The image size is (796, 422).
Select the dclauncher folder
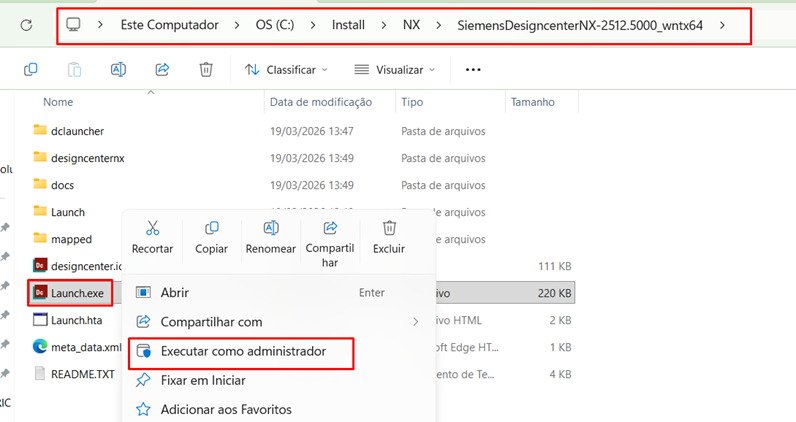tap(77, 131)
